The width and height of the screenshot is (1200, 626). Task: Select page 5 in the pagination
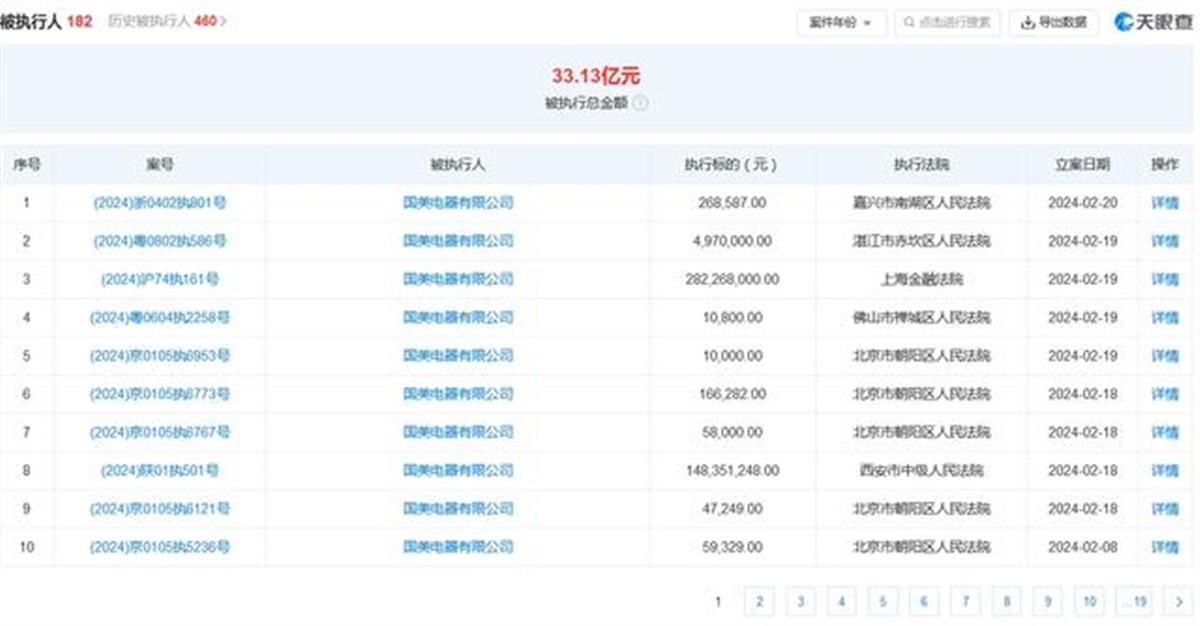[883, 601]
